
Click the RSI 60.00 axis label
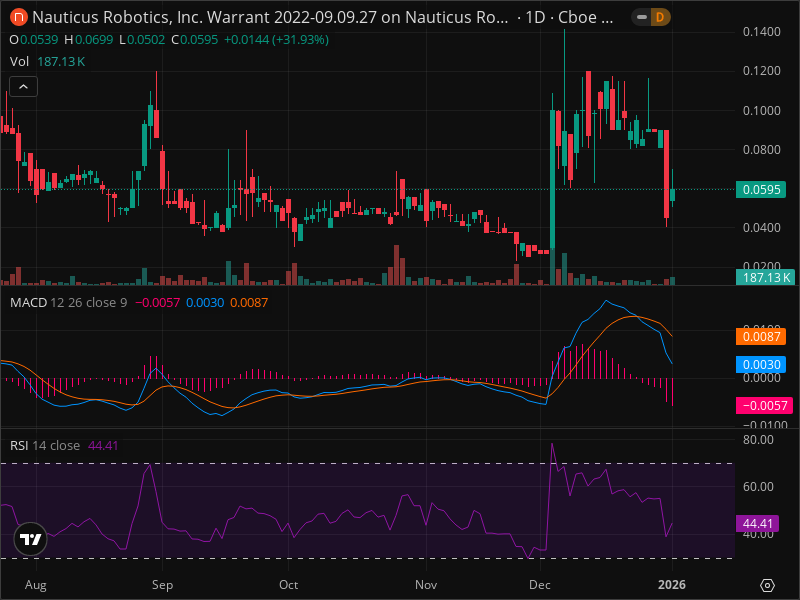click(x=758, y=487)
